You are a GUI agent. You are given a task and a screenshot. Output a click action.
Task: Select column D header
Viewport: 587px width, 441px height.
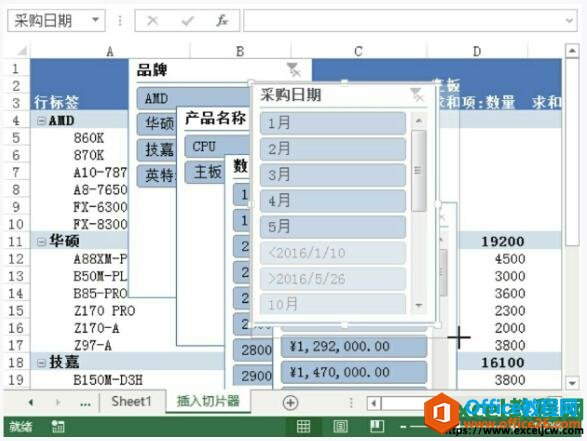[477, 51]
